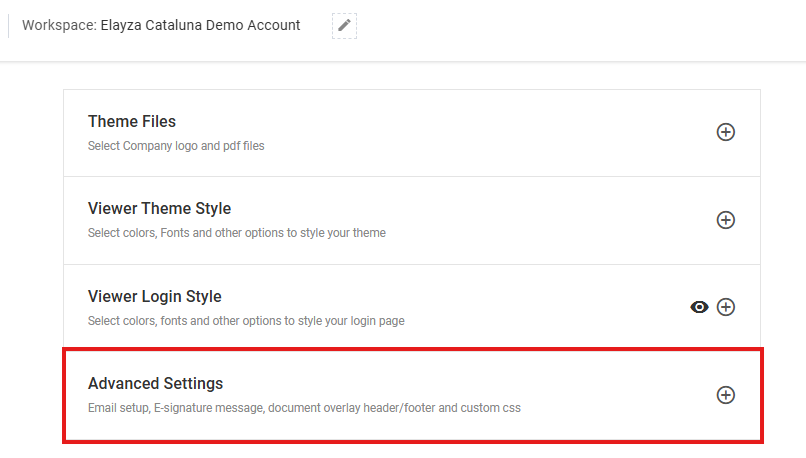Expand Viewer Theme Style via plus icon
Screen dimensions: 806x458
coord(725,220)
